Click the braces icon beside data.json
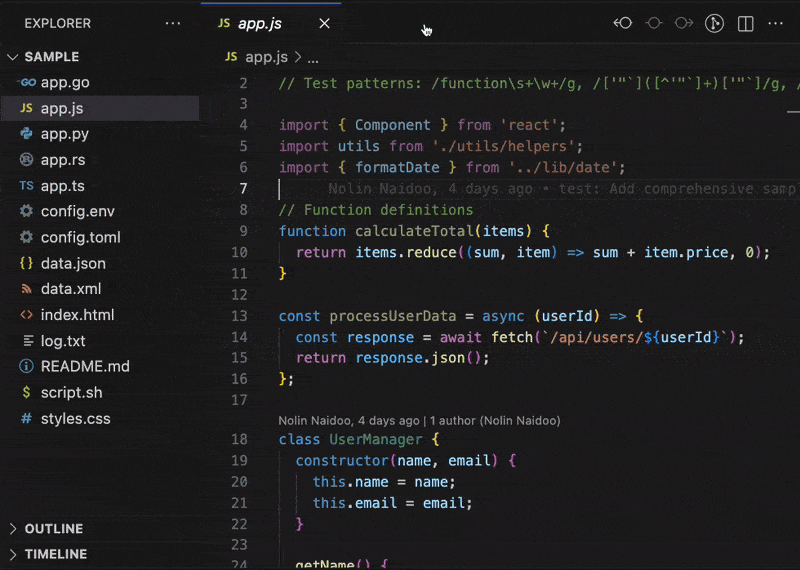Image resolution: width=800 pixels, height=570 pixels. pyautogui.click(x=26, y=263)
